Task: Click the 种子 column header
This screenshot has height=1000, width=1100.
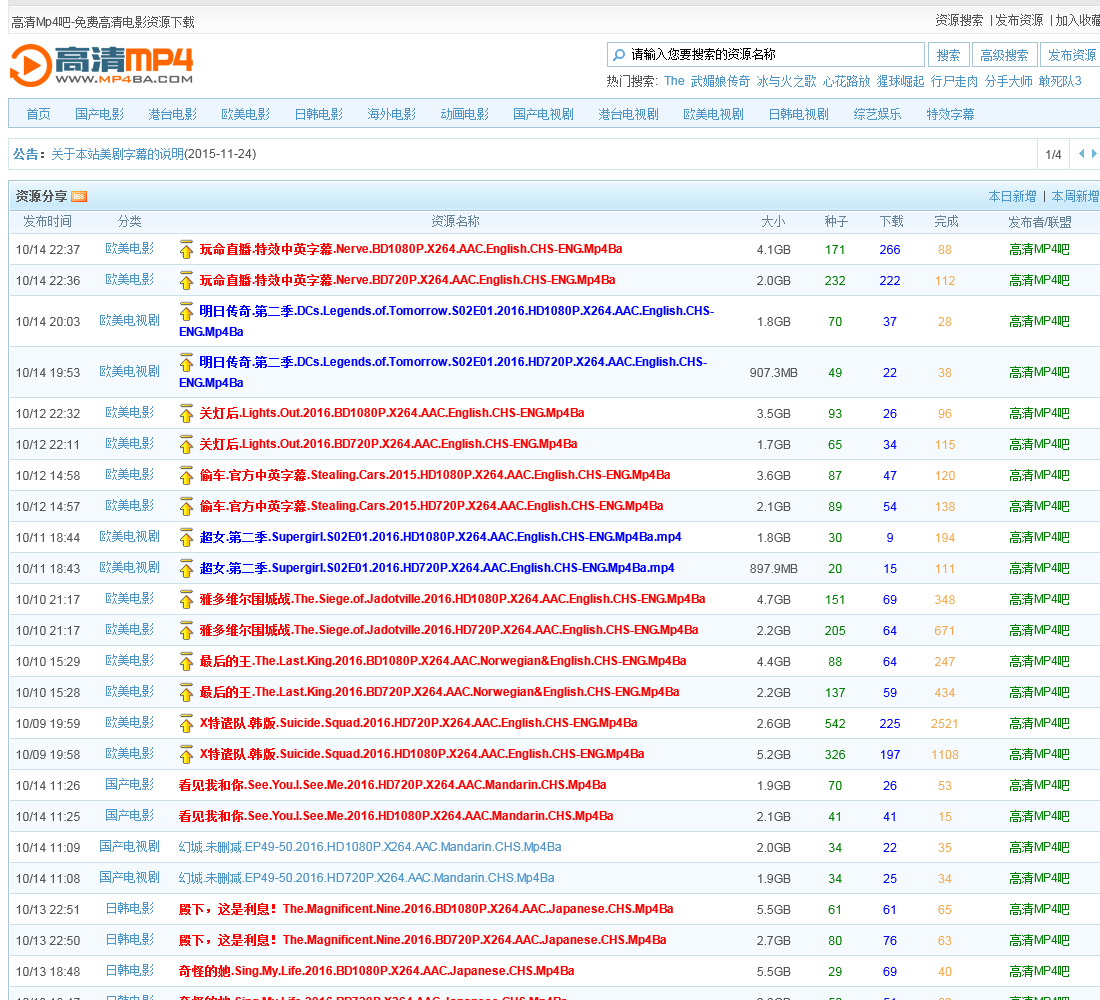Action: pos(836,222)
